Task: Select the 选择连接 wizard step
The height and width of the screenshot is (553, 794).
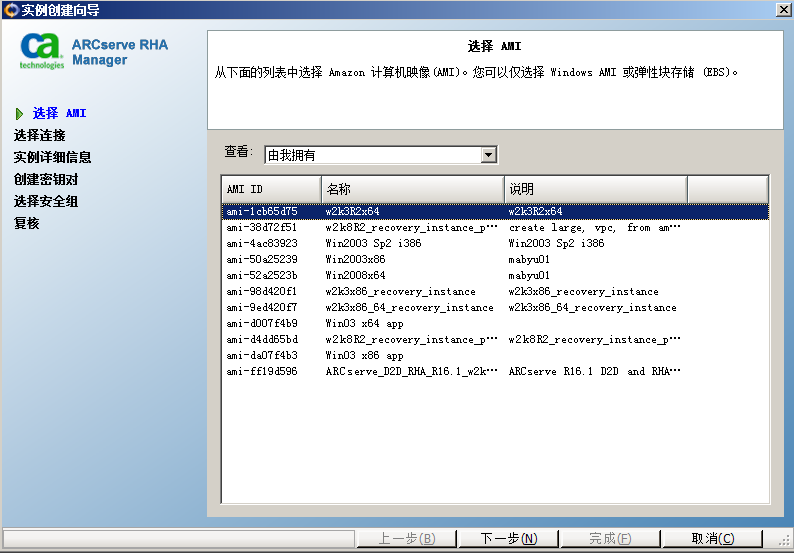Action: pos(39,135)
